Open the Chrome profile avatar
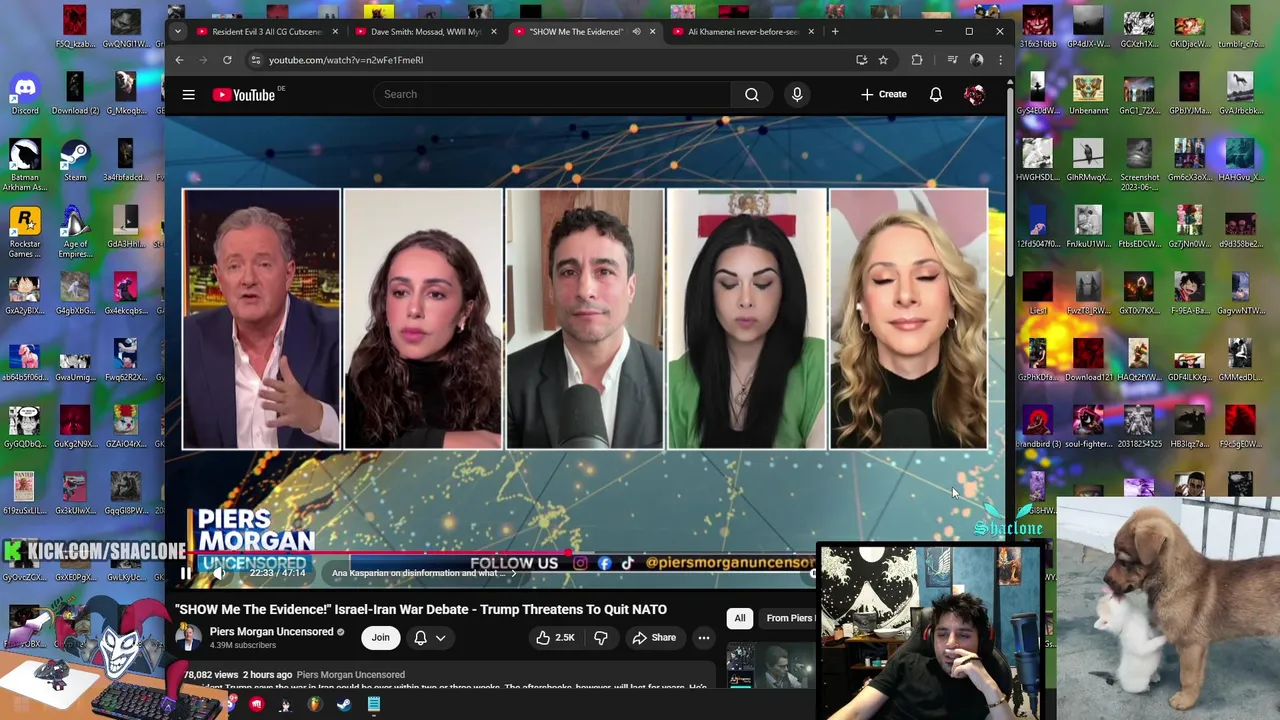 pos(977,60)
